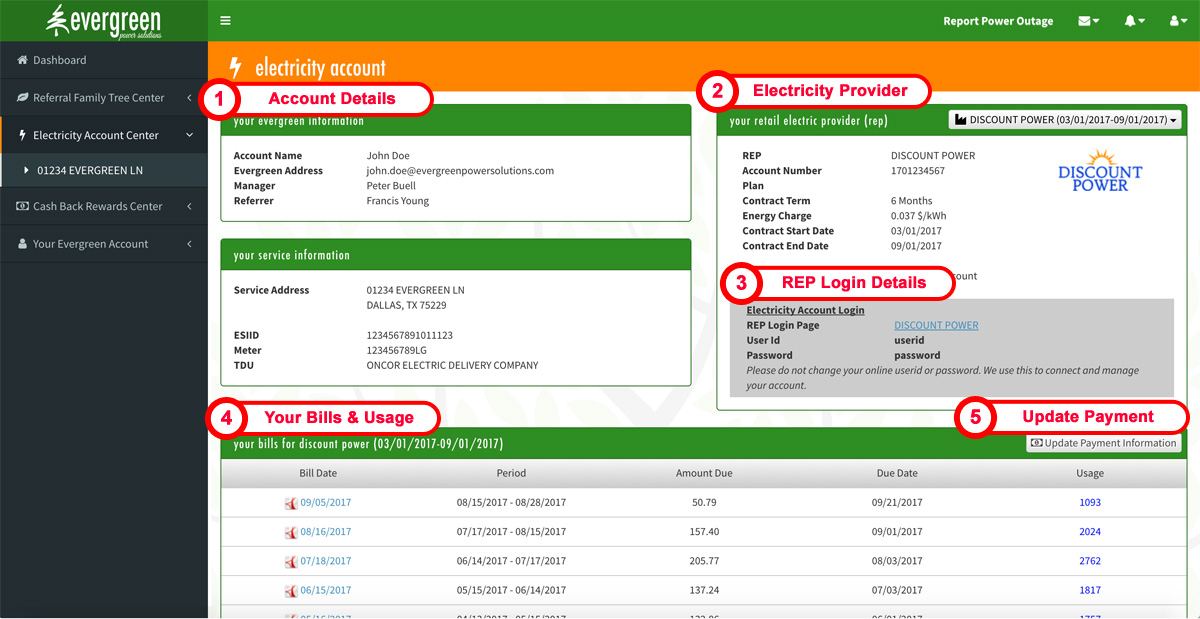Click the Evergreen Power Solutions logo
This screenshot has width=1200, height=619.
103,20
